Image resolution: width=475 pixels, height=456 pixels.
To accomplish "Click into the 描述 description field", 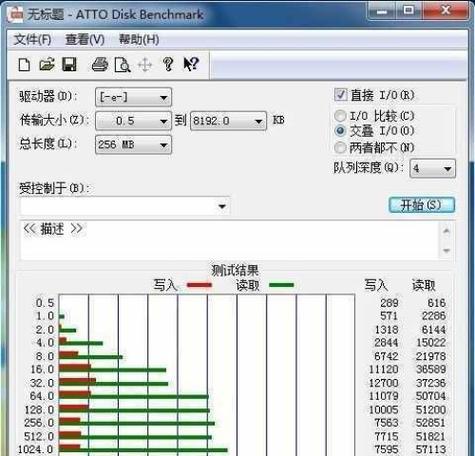I will 230,240.
